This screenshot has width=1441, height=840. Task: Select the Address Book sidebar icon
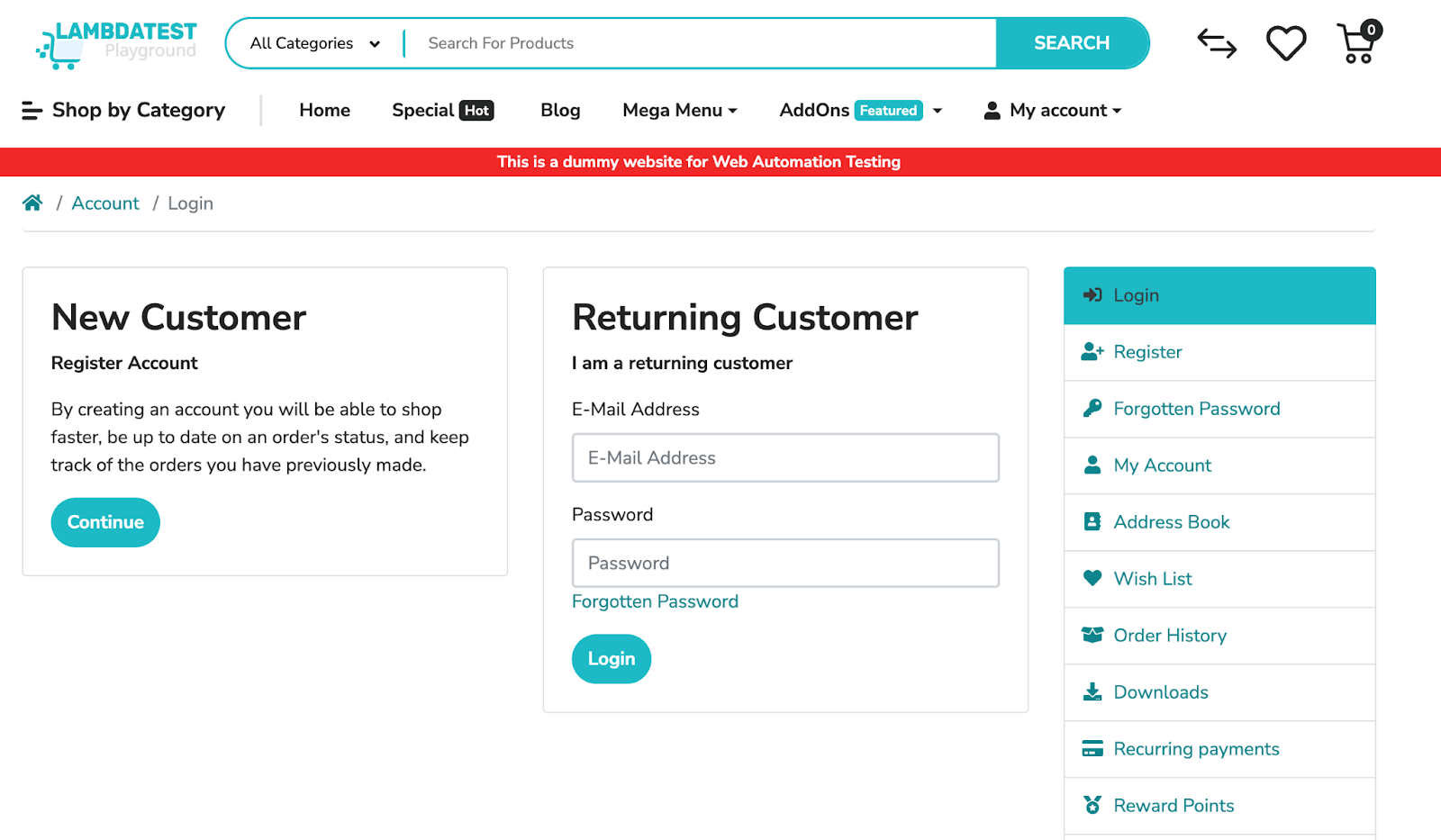[1092, 521]
